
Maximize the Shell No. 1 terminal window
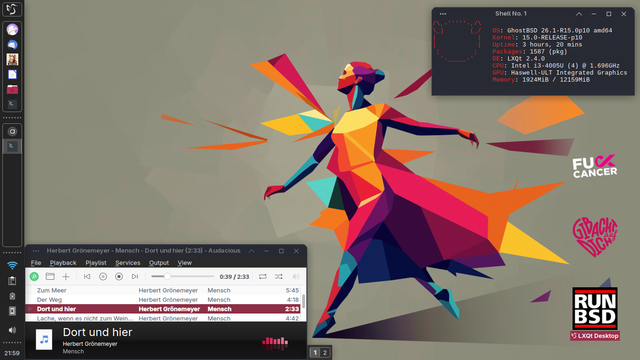pos(609,14)
